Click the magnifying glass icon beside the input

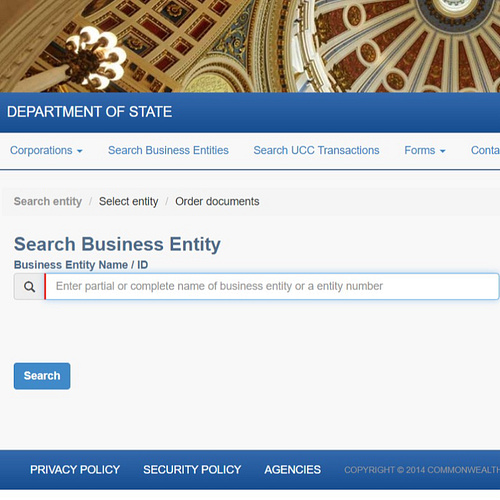tap(29, 287)
